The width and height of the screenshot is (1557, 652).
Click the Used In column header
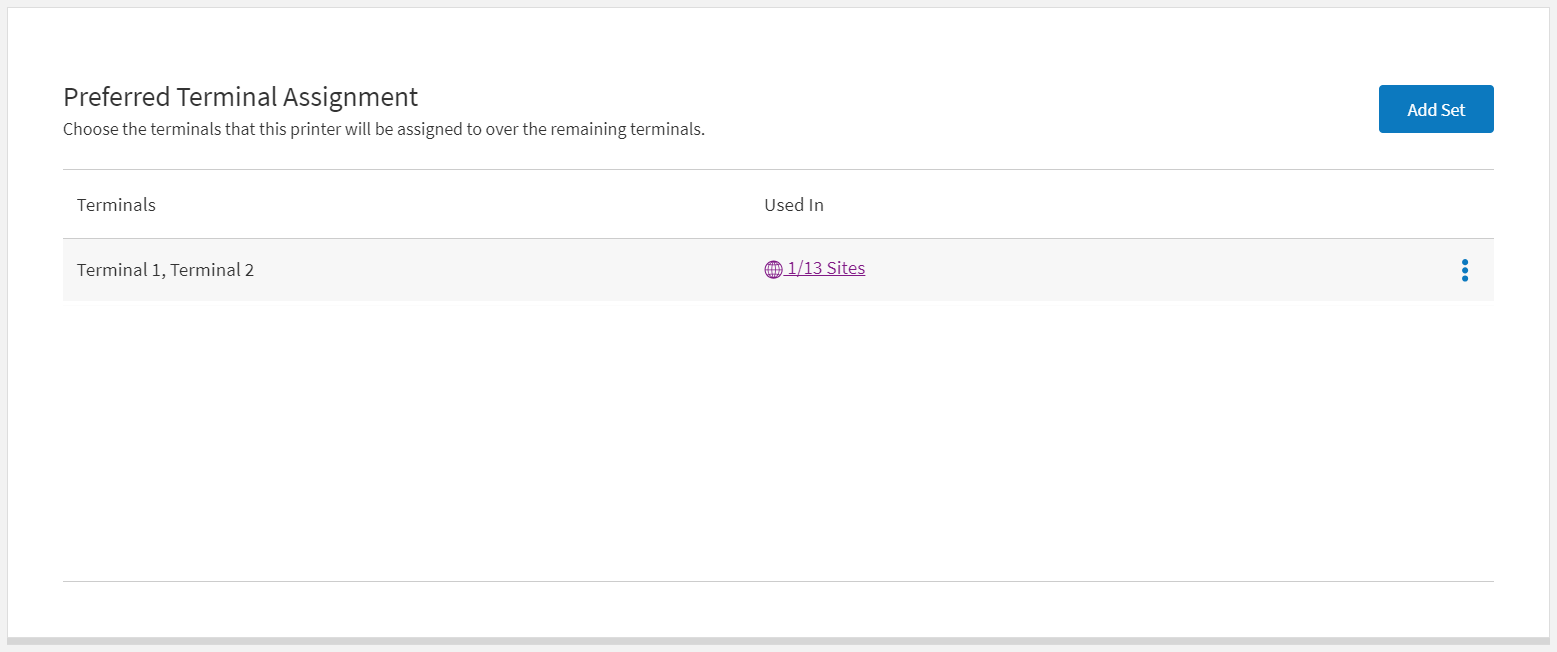click(794, 205)
